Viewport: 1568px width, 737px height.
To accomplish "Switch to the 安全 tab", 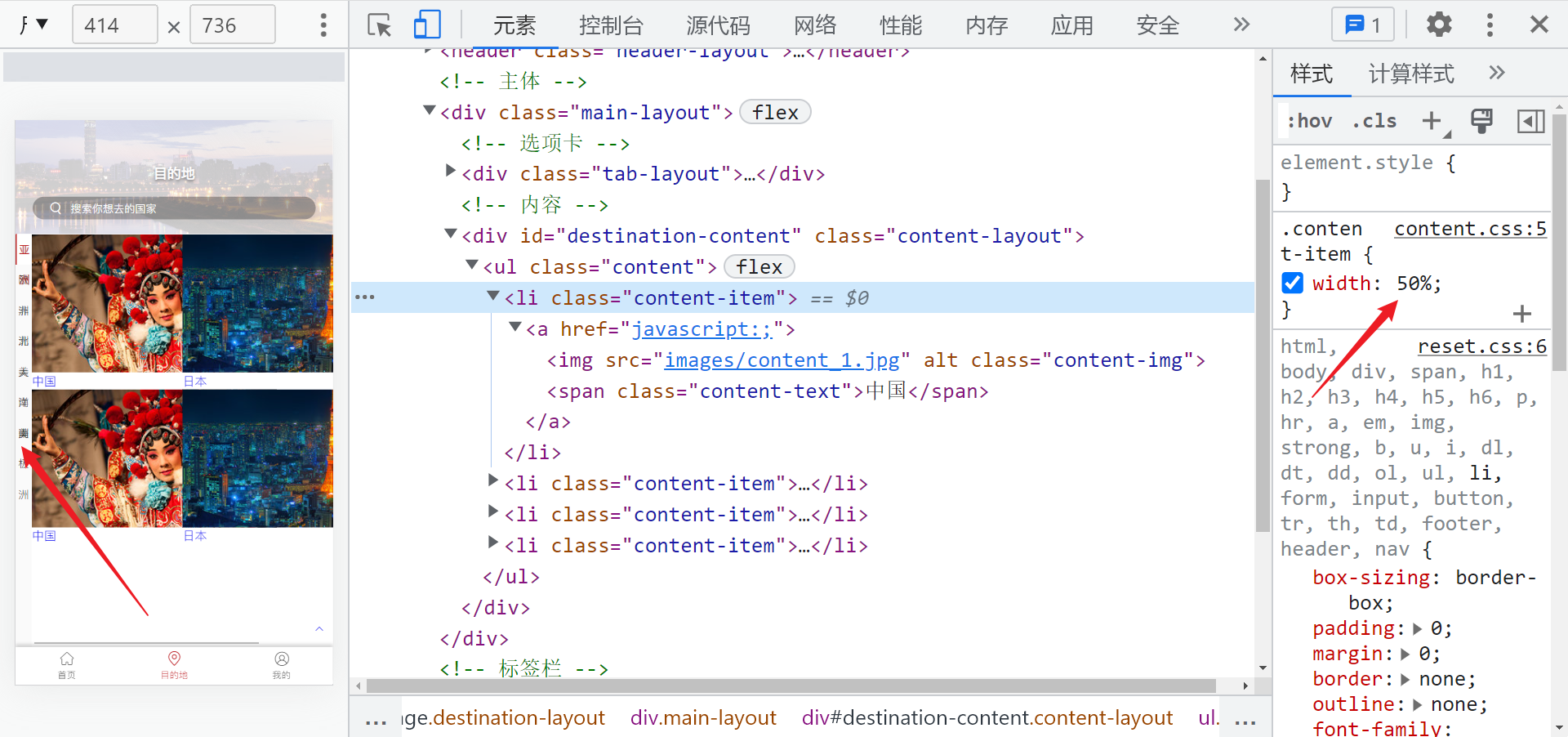I will click(1158, 25).
